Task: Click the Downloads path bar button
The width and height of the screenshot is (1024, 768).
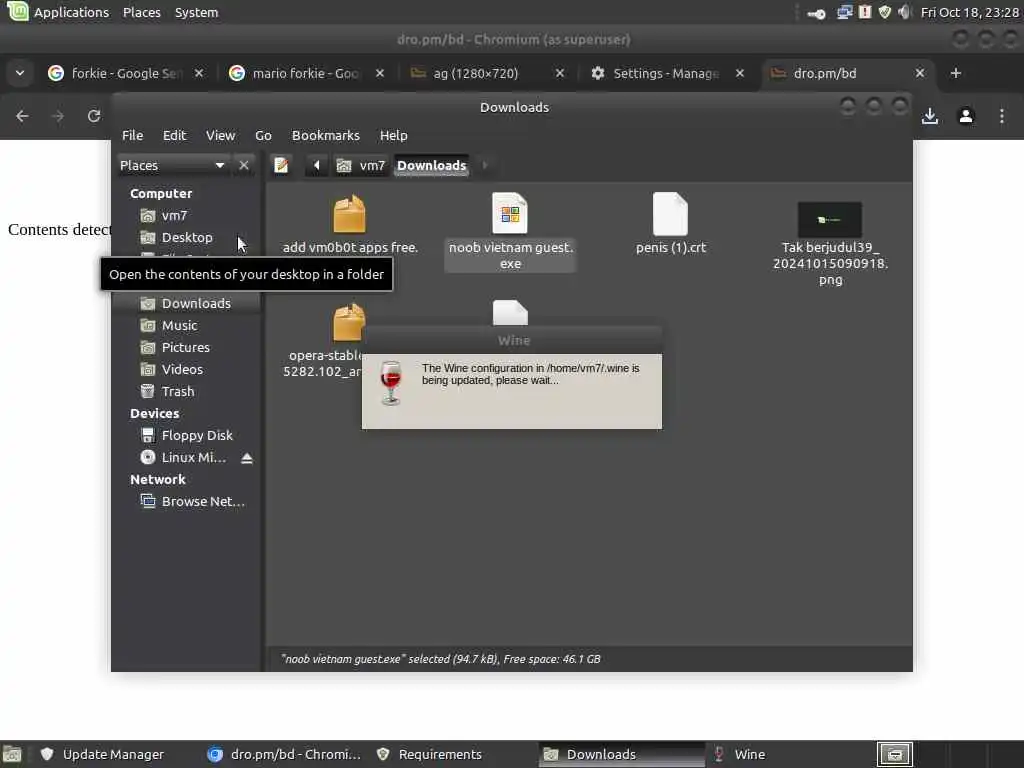Action: click(x=432, y=165)
